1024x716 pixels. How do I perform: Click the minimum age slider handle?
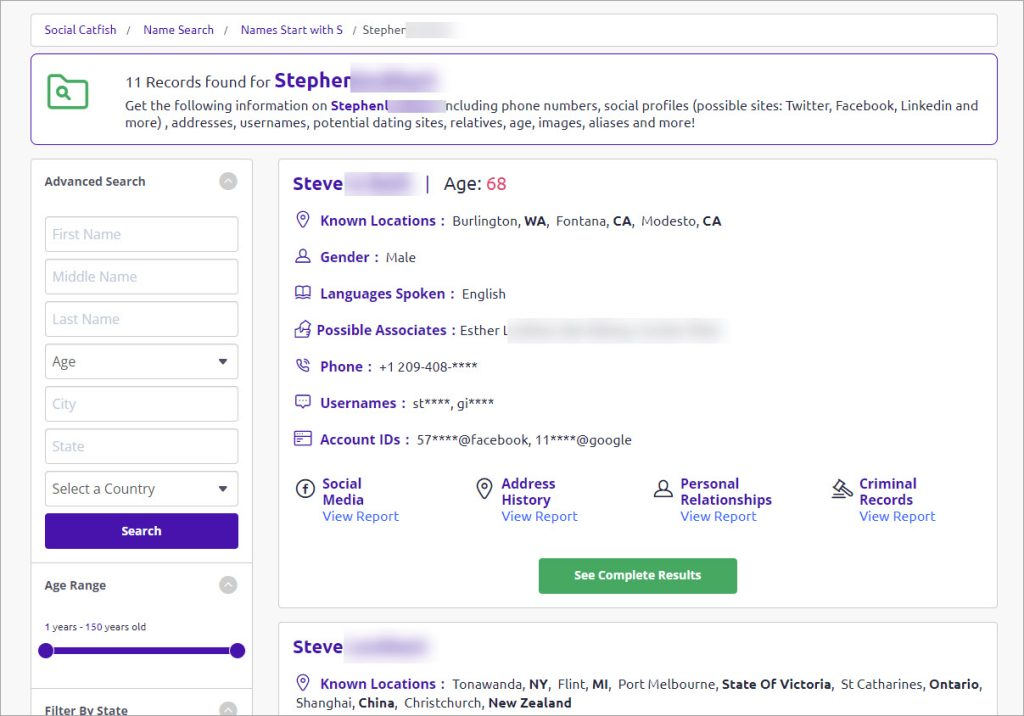46,650
